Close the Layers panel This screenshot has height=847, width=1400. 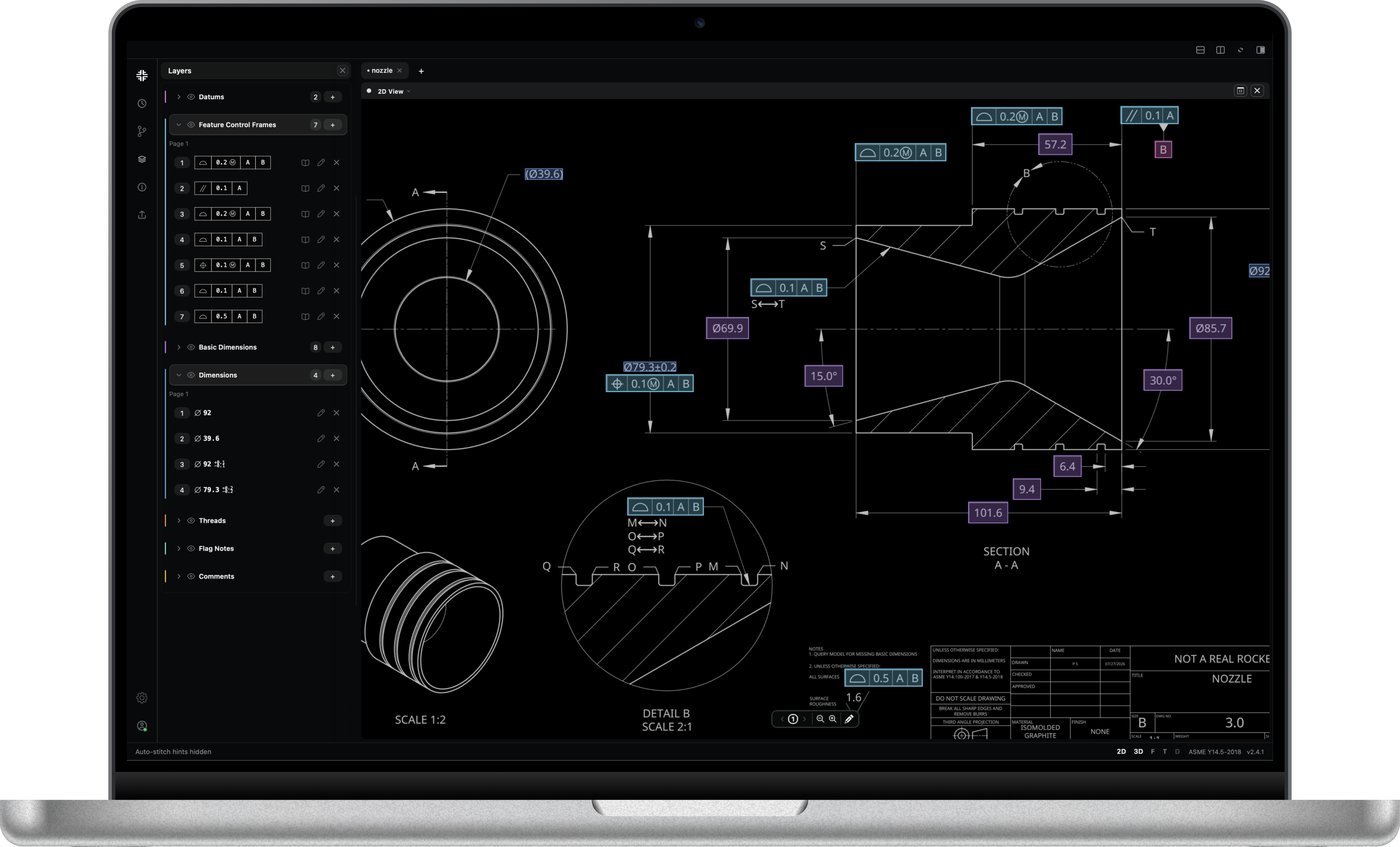click(x=342, y=71)
